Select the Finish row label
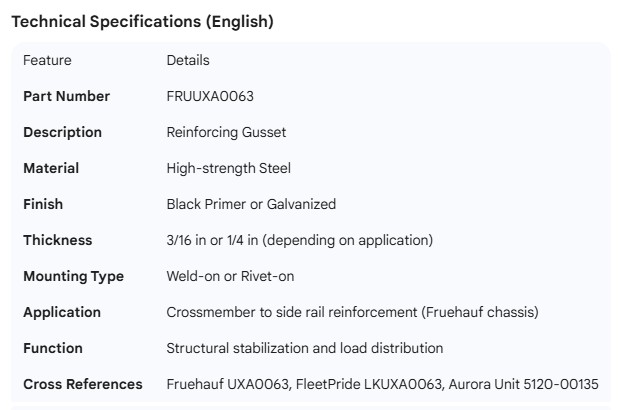This screenshot has height=410, width=621. [x=43, y=204]
